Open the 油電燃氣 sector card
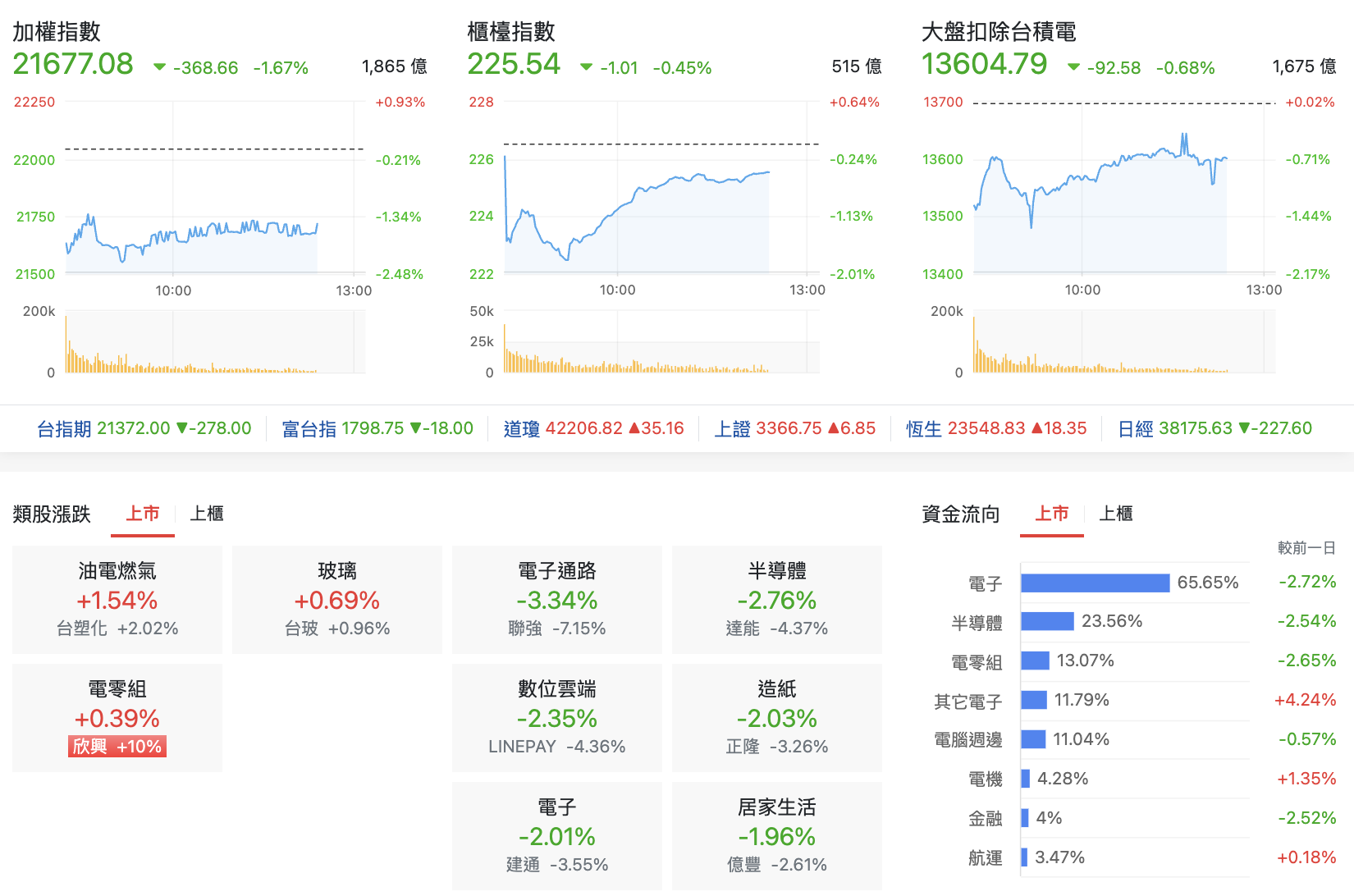This screenshot has width=1354, height=896. click(x=117, y=600)
